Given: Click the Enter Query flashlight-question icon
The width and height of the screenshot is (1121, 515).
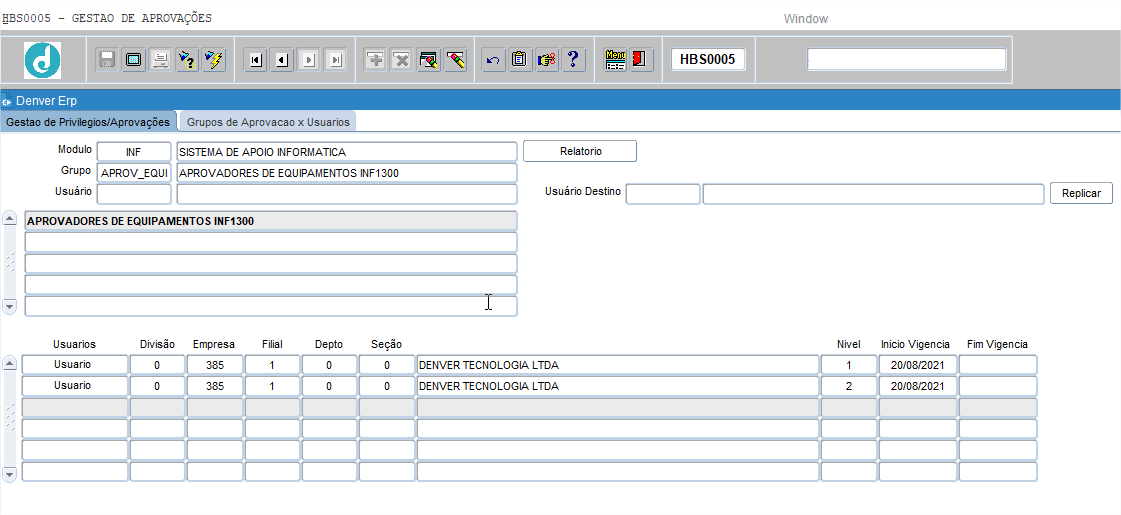Looking at the screenshot, I should click(x=187, y=60).
